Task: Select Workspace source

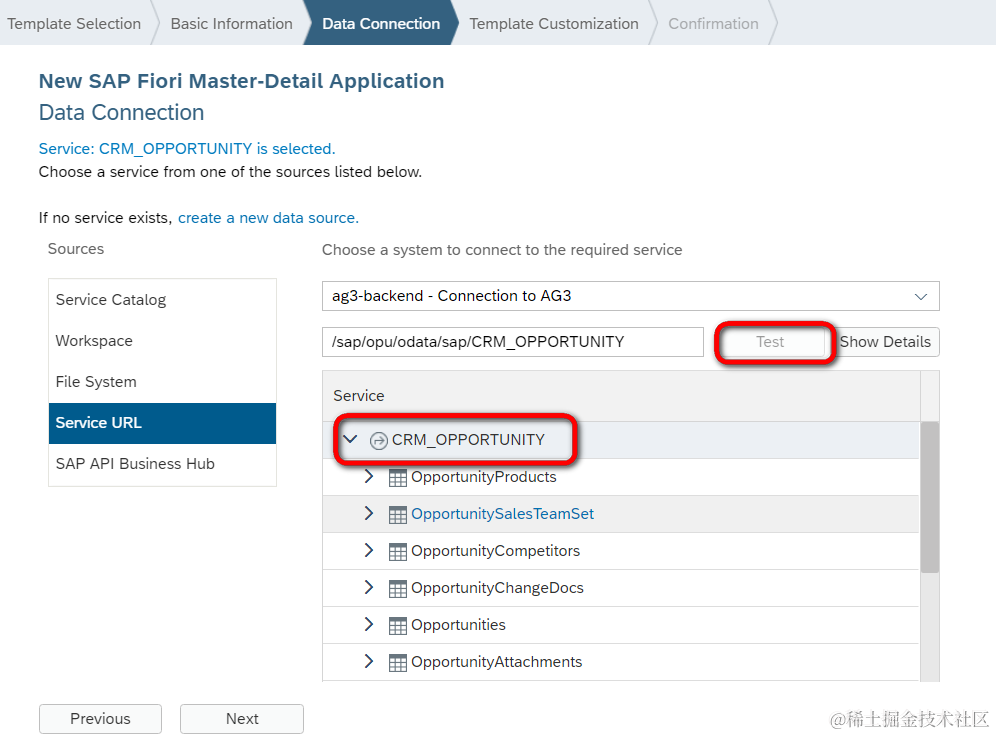Action: click(x=163, y=341)
